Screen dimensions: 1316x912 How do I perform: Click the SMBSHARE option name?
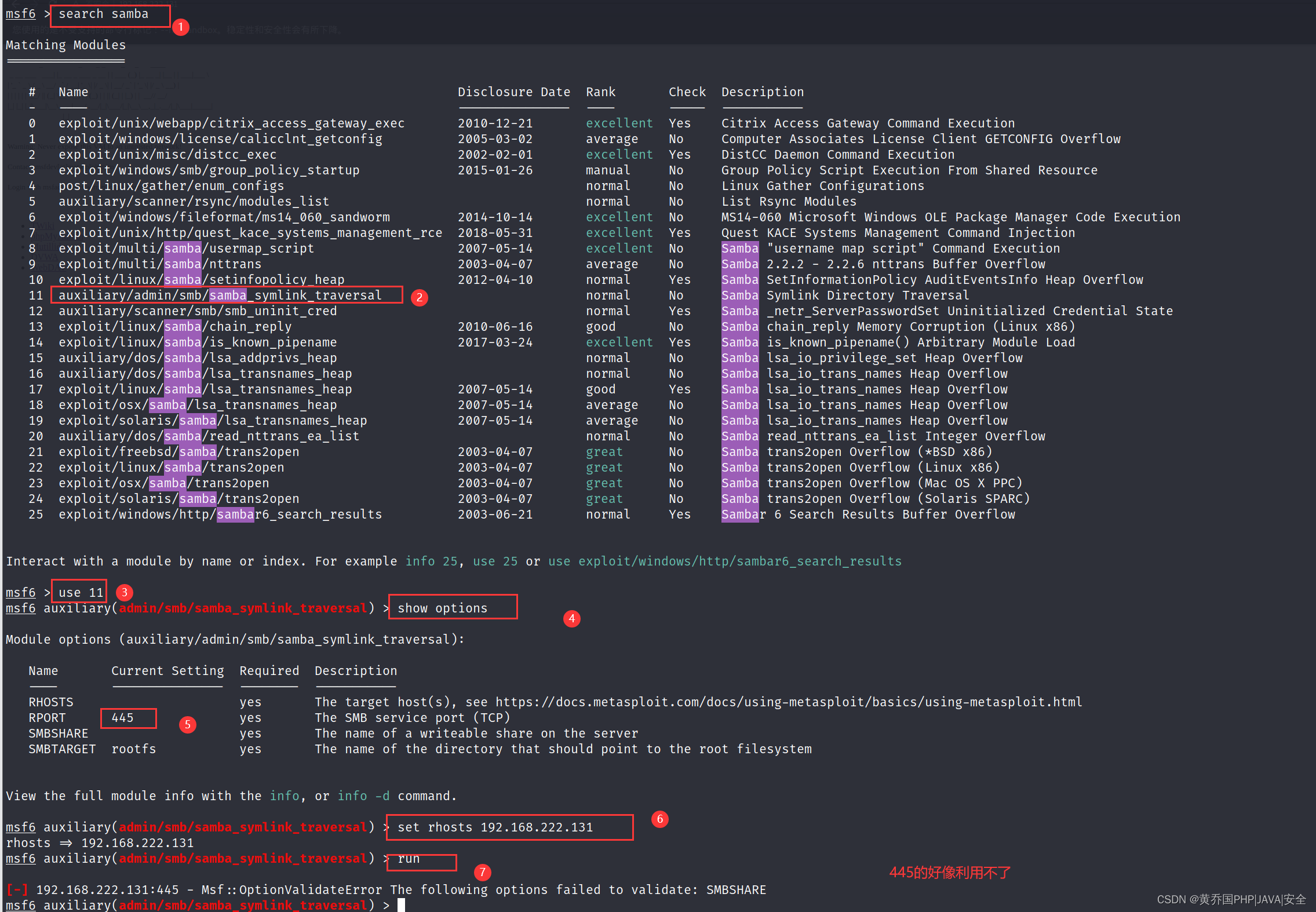tap(59, 734)
